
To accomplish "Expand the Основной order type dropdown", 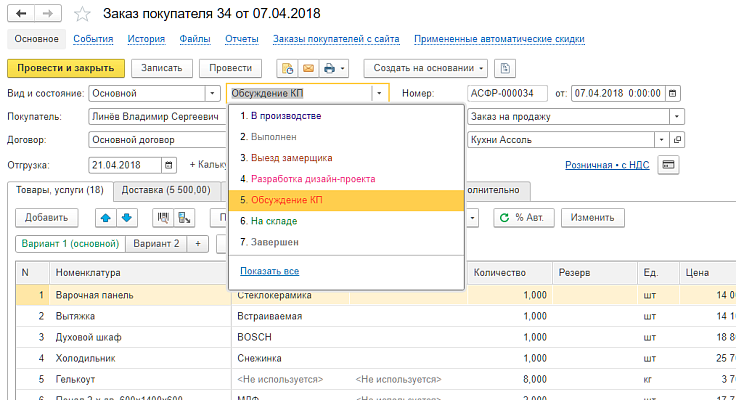I will (x=212, y=93).
